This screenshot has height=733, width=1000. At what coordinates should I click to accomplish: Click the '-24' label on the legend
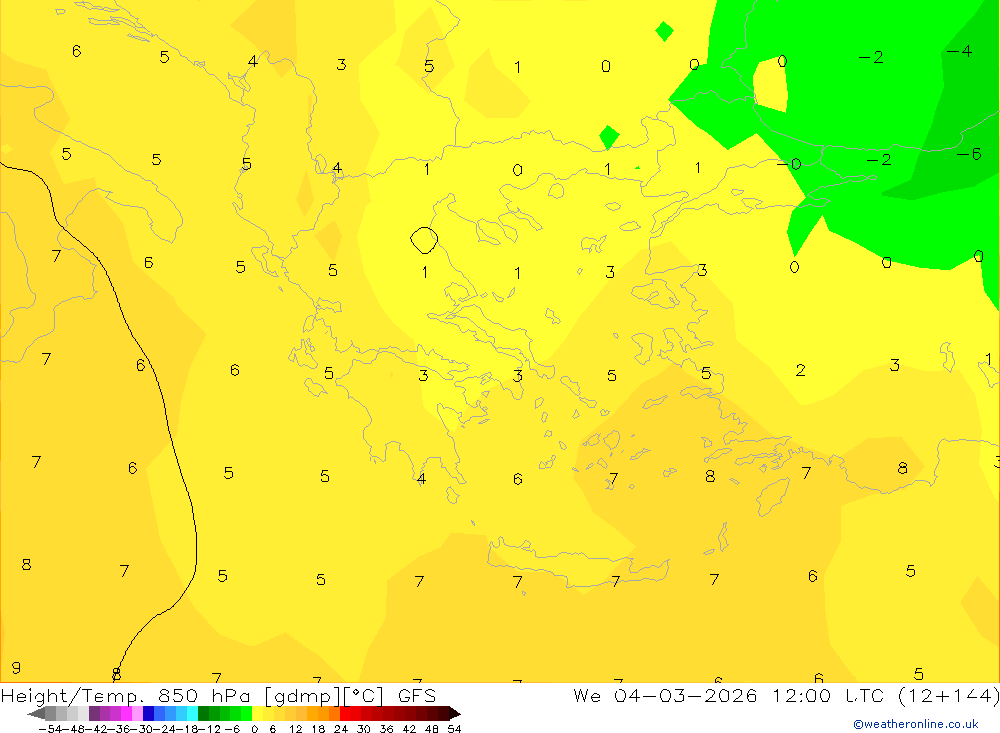166,729
